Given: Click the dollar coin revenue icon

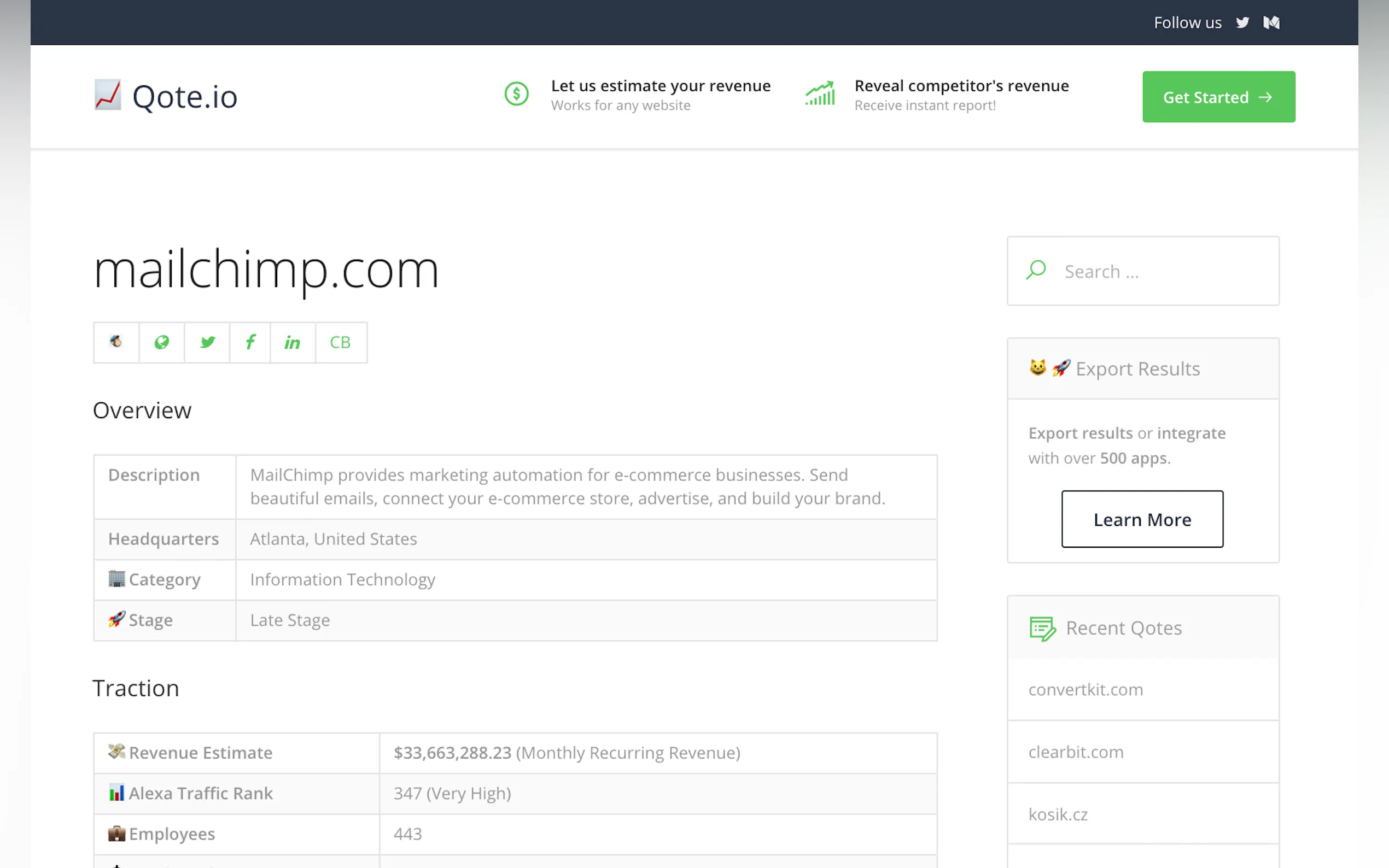Looking at the screenshot, I should (x=516, y=93).
